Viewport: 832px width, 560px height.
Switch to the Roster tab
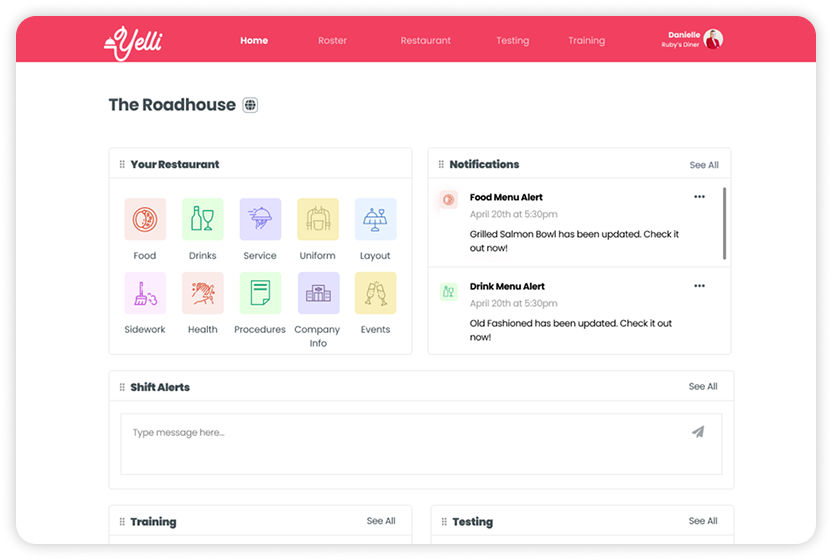pyautogui.click(x=332, y=40)
